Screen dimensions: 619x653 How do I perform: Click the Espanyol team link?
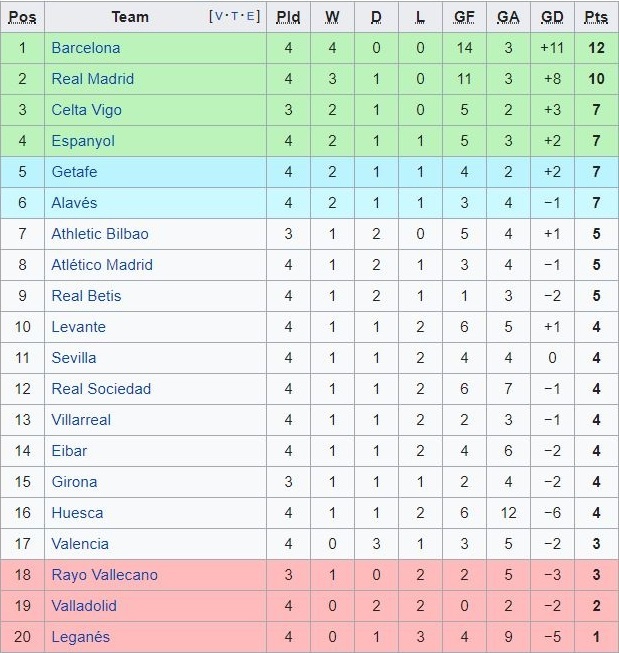coord(83,141)
